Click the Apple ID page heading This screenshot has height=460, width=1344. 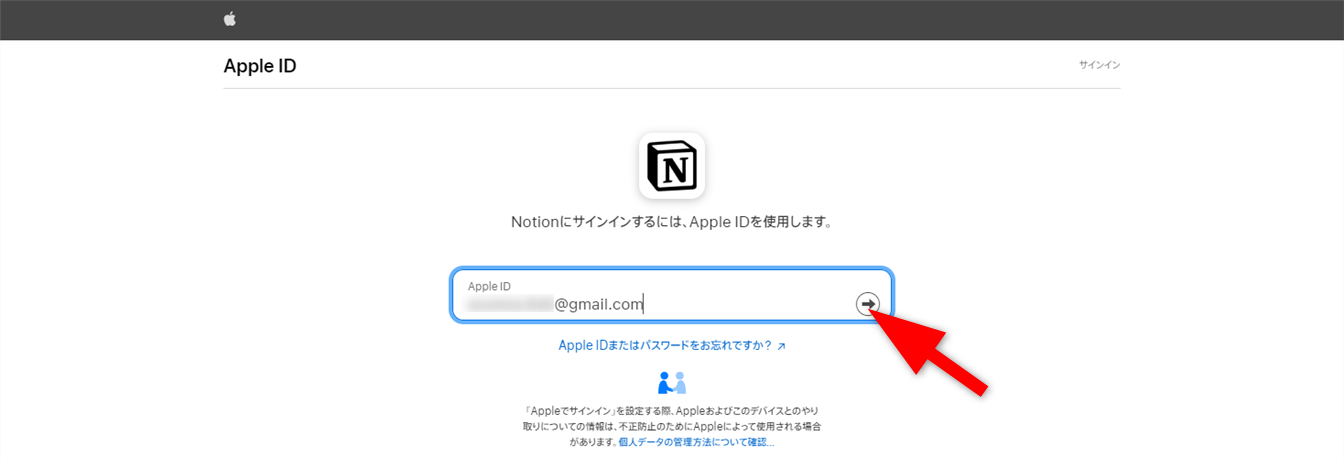click(x=260, y=66)
